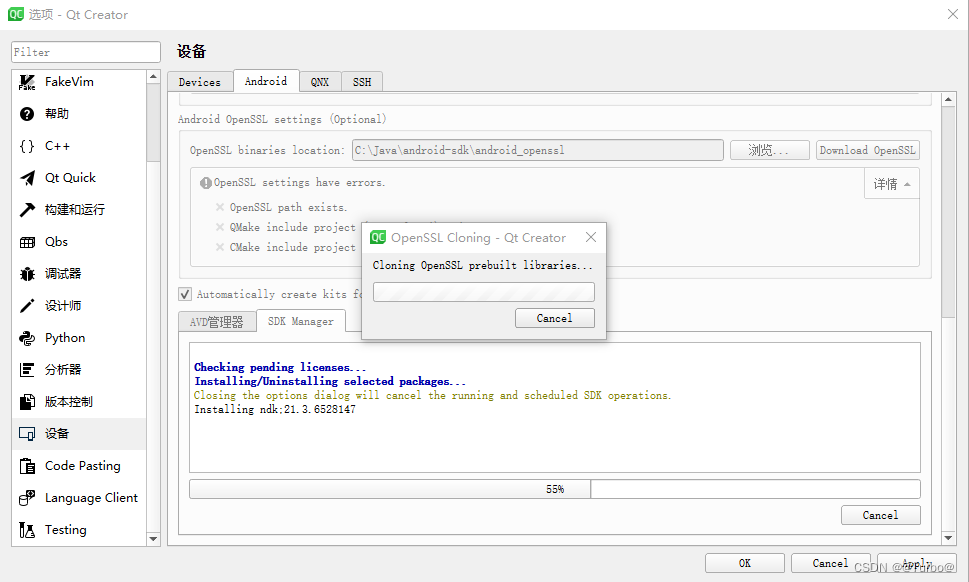
Task: Switch to the Android tab
Action: (x=266, y=81)
